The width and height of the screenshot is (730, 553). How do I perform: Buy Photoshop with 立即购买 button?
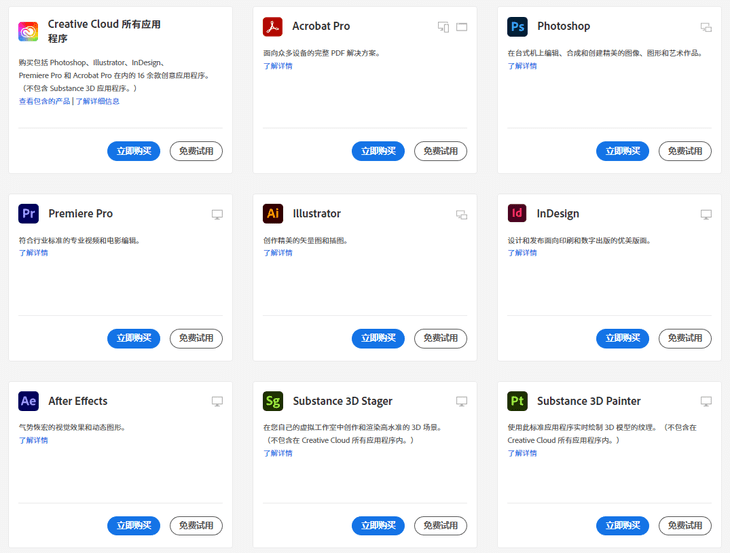(x=622, y=151)
